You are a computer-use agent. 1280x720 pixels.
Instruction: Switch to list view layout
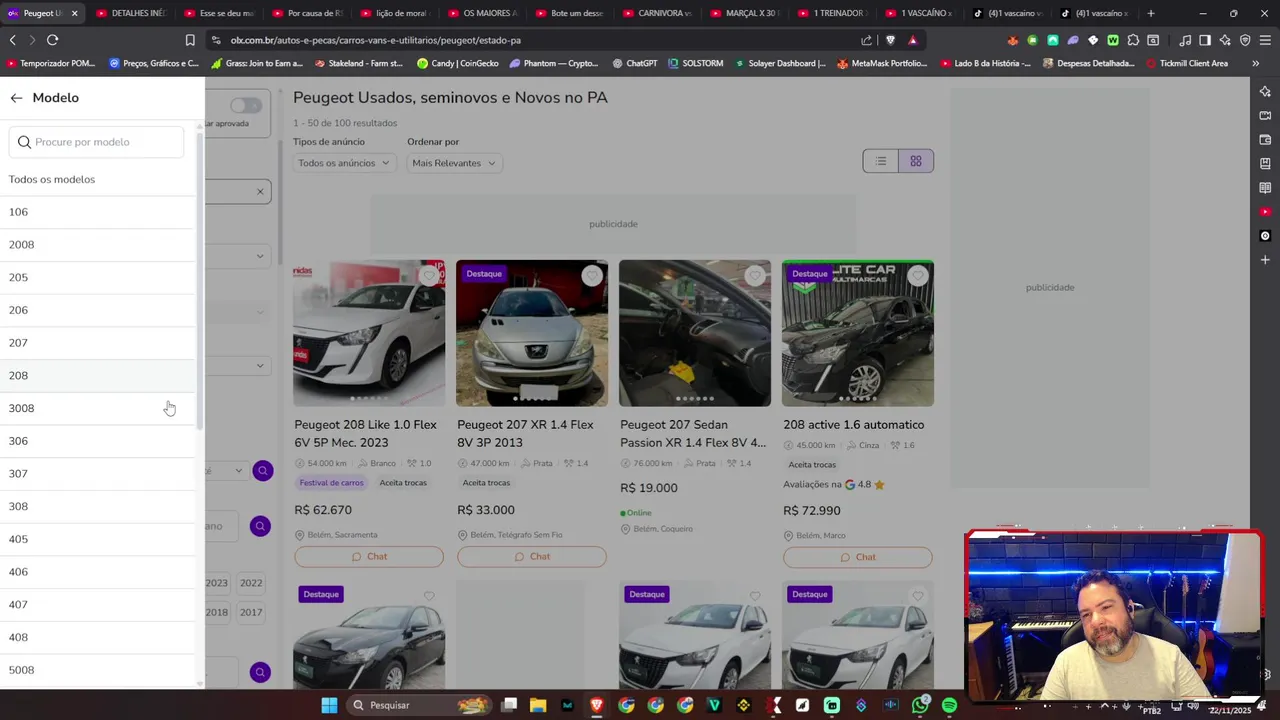coord(881,161)
